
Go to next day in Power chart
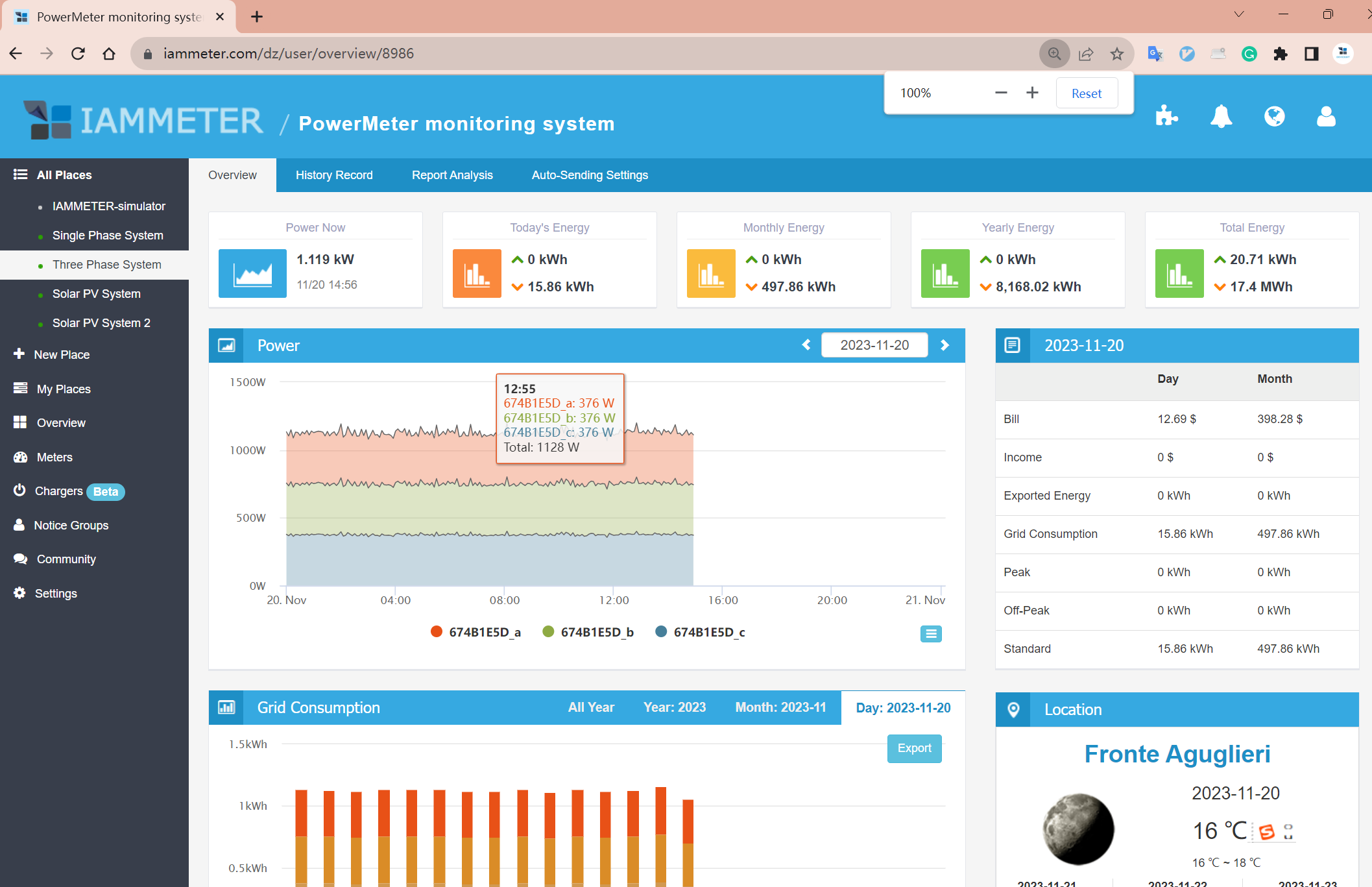pos(945,345)
